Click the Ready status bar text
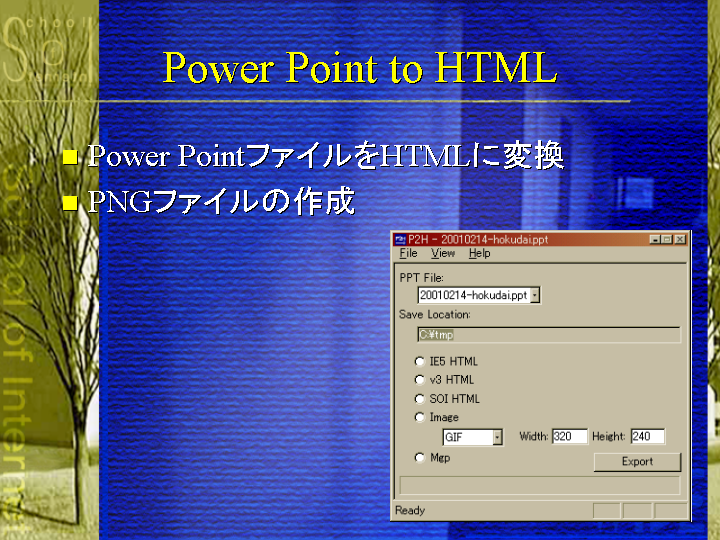The height and width of the screenshot is (540, 720). click(x=410, y=510)
